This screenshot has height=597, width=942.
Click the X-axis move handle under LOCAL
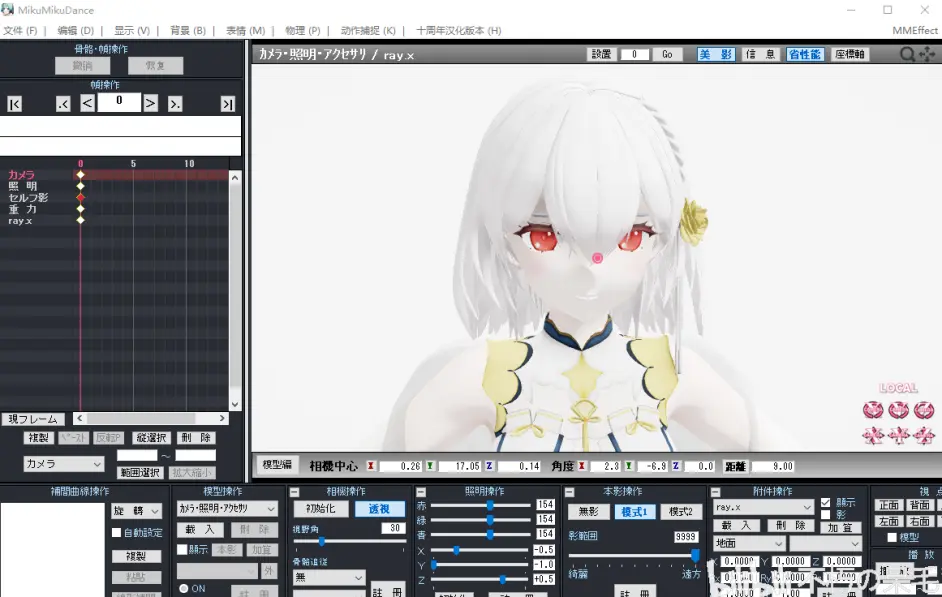[873, 435]
